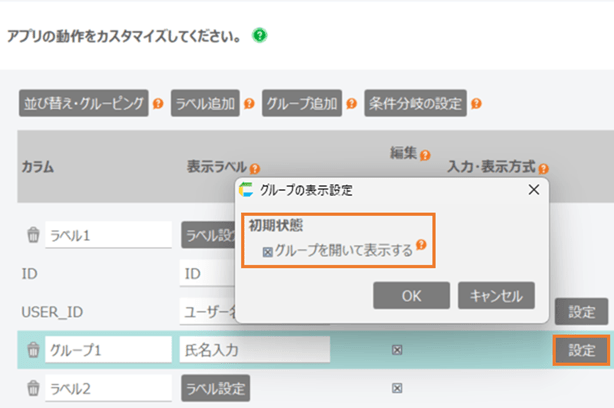The width and height of the screenshot is (614, 408).
Task: Click ラベル設定 button in ラベル2 row
Action: click(216, 388)
